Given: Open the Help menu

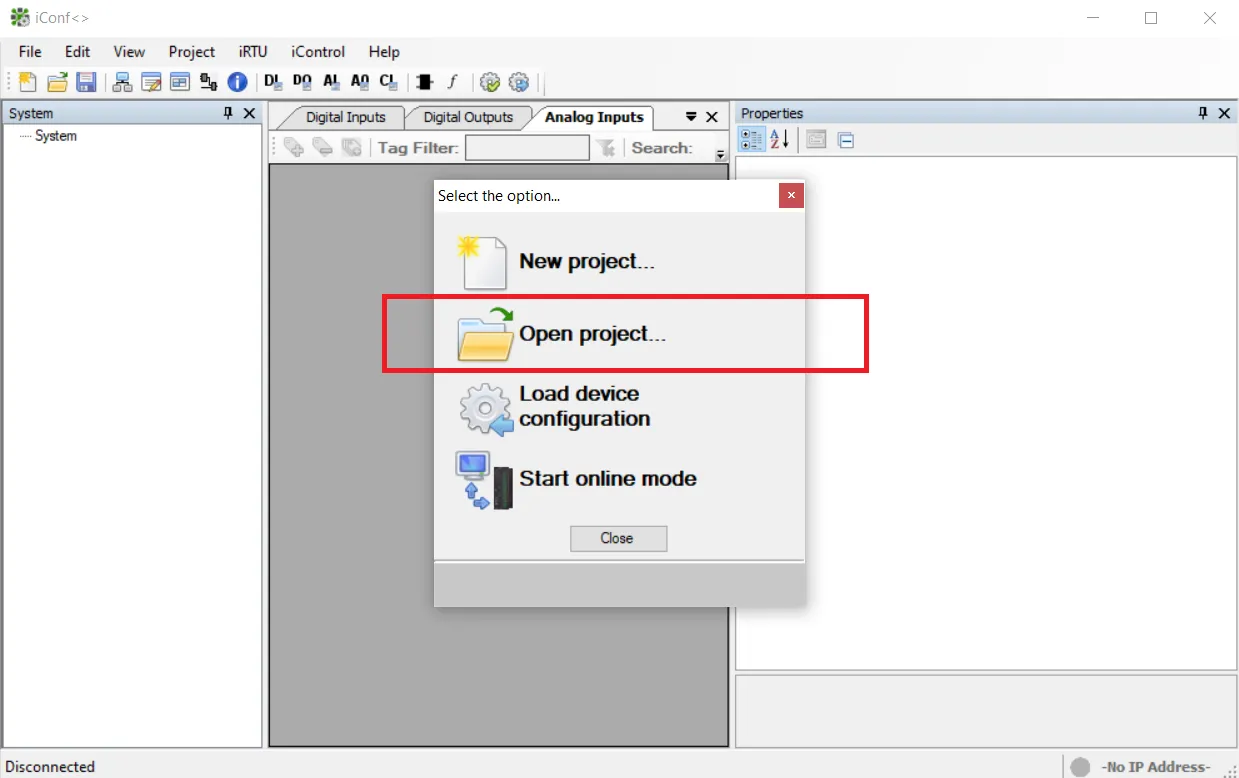Looking at the screenshot, I should coord(384,52).
